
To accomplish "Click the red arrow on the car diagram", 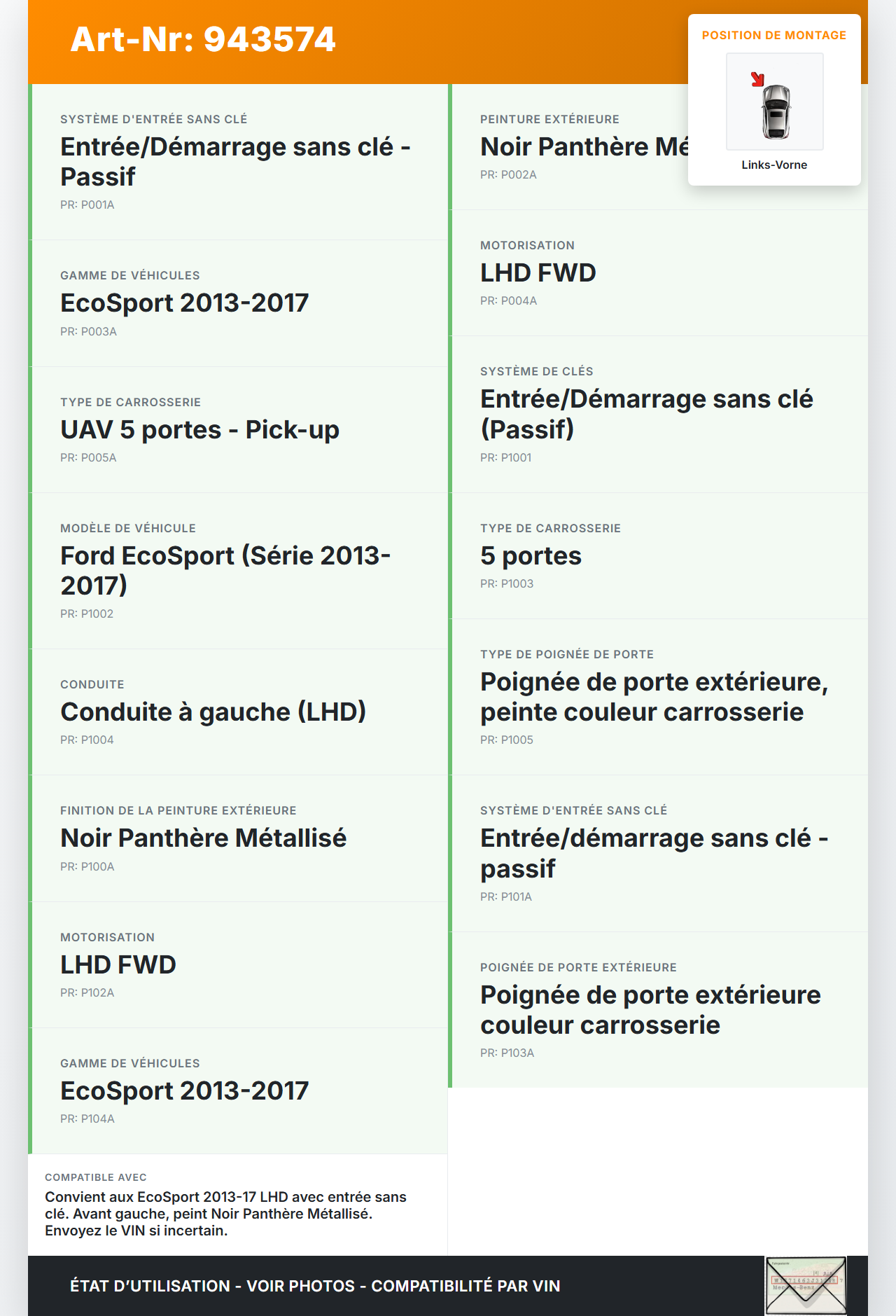I will 757,79.
